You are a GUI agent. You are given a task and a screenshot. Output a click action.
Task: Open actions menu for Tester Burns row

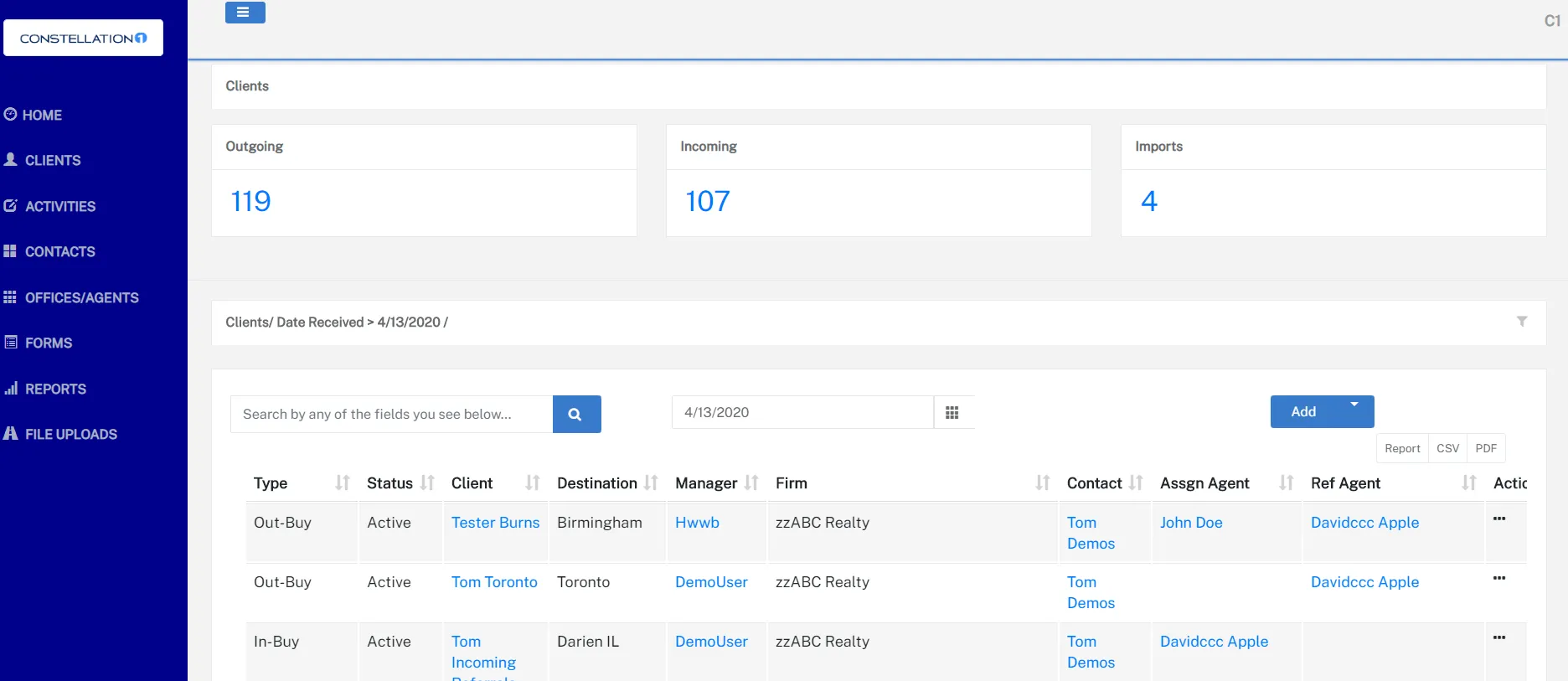point(1499,519)
